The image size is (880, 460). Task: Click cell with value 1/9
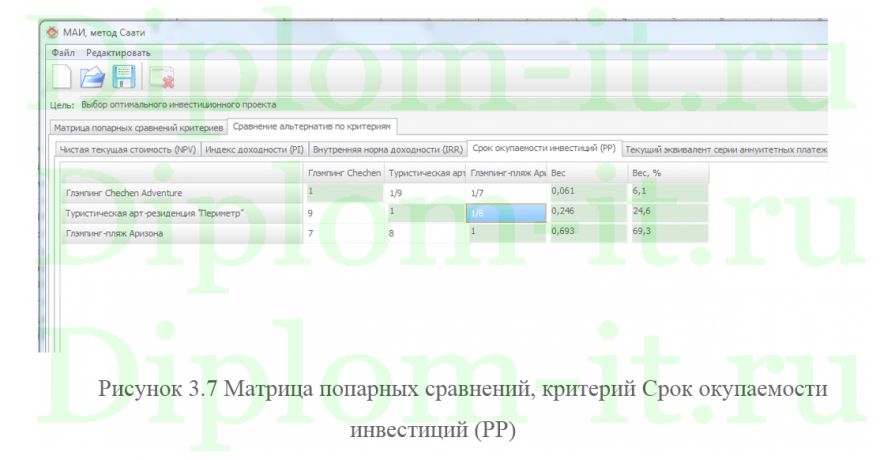[425, 193]
